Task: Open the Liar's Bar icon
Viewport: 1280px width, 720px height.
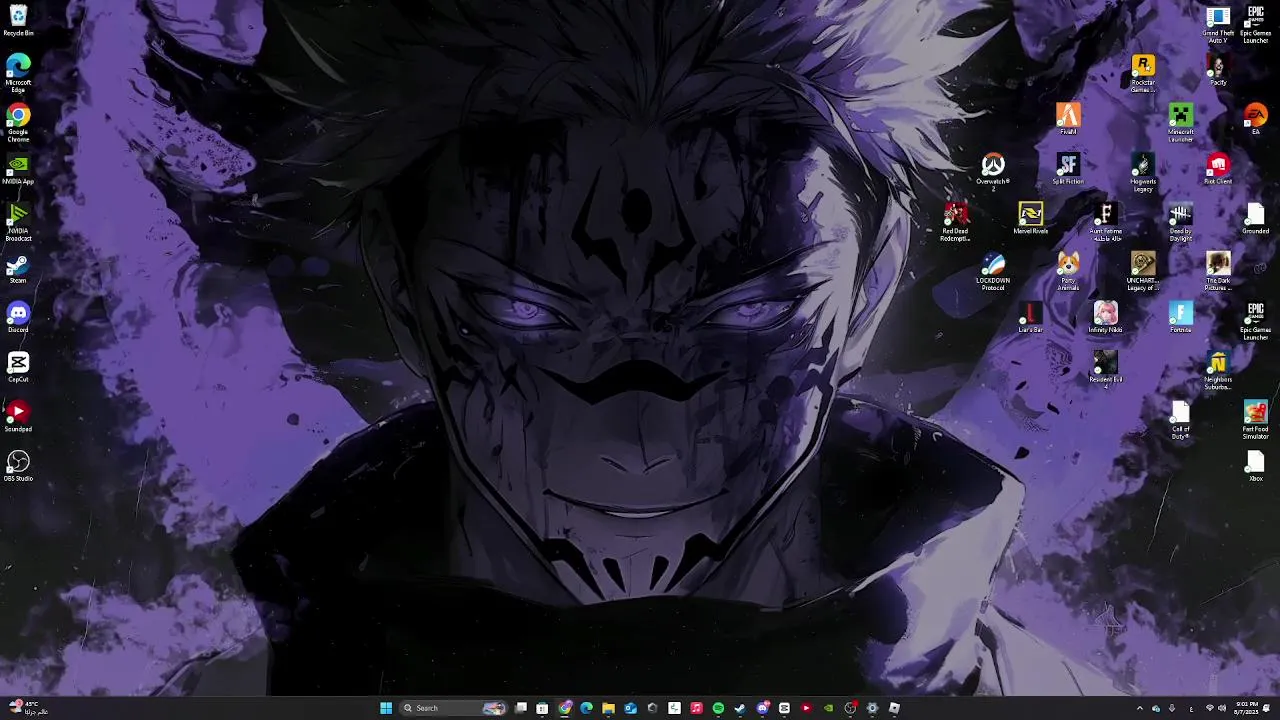Action: (1031, 318)
